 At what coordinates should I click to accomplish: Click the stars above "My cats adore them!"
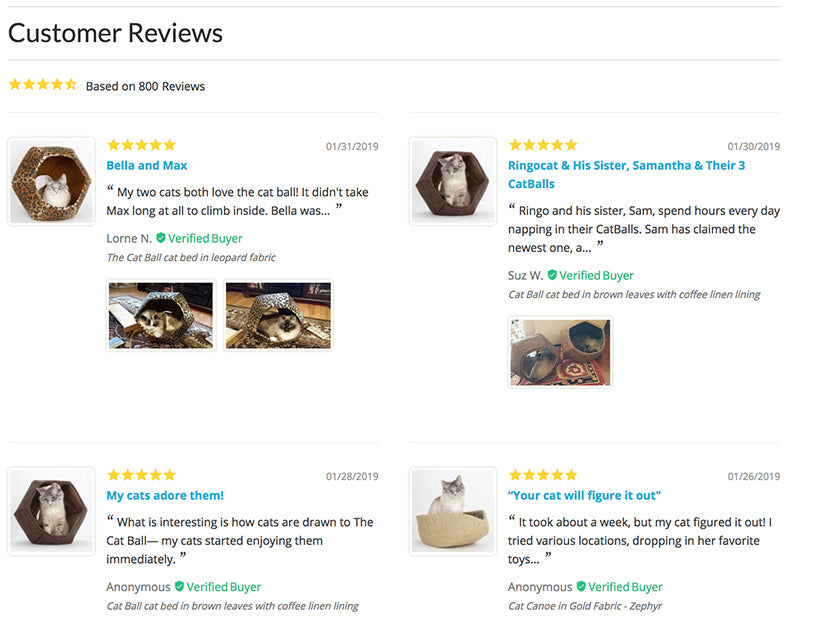pyautogui.click(x=141, y=475)
